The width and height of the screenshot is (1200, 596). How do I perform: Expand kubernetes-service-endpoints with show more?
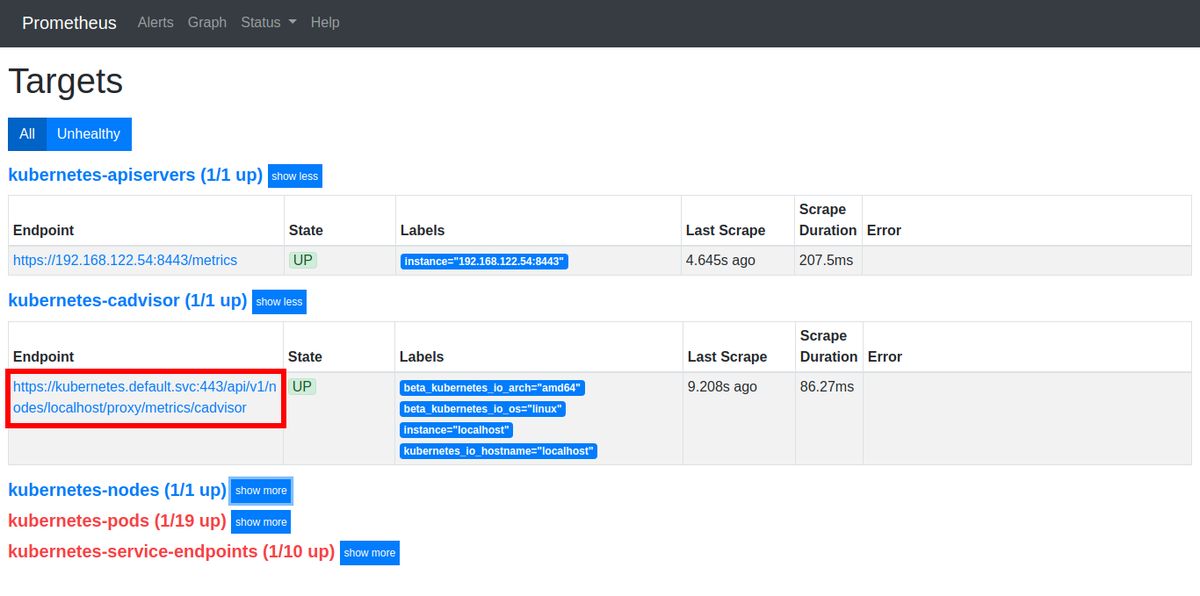coord(369,553)
